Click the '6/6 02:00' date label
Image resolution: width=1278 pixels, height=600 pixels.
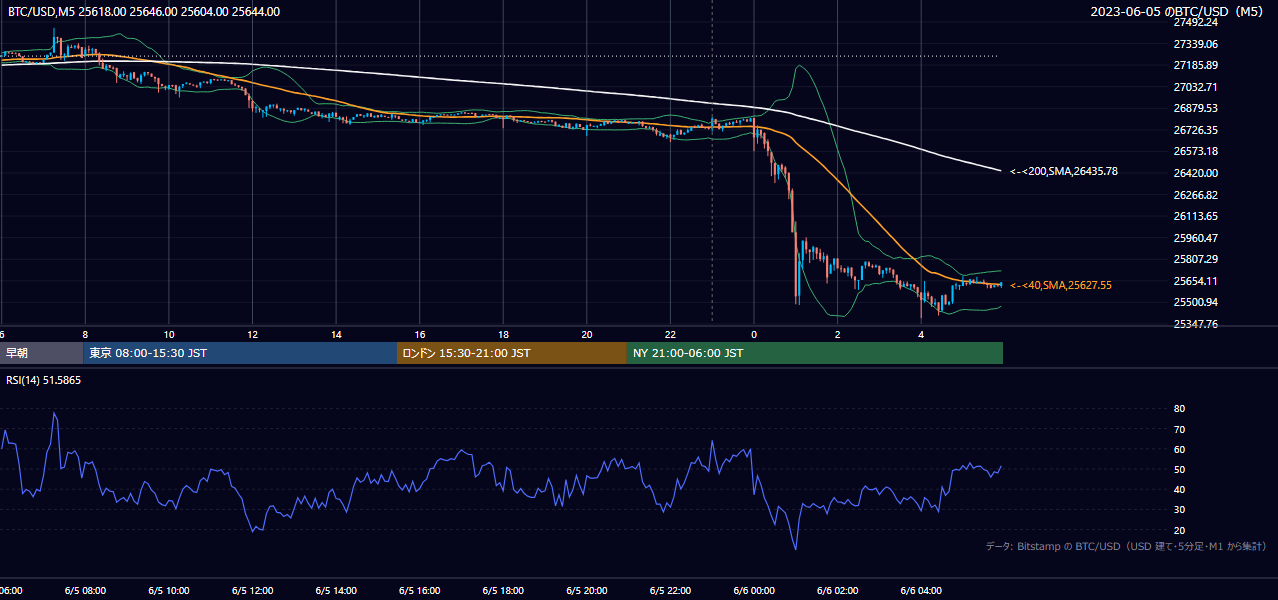838,590
